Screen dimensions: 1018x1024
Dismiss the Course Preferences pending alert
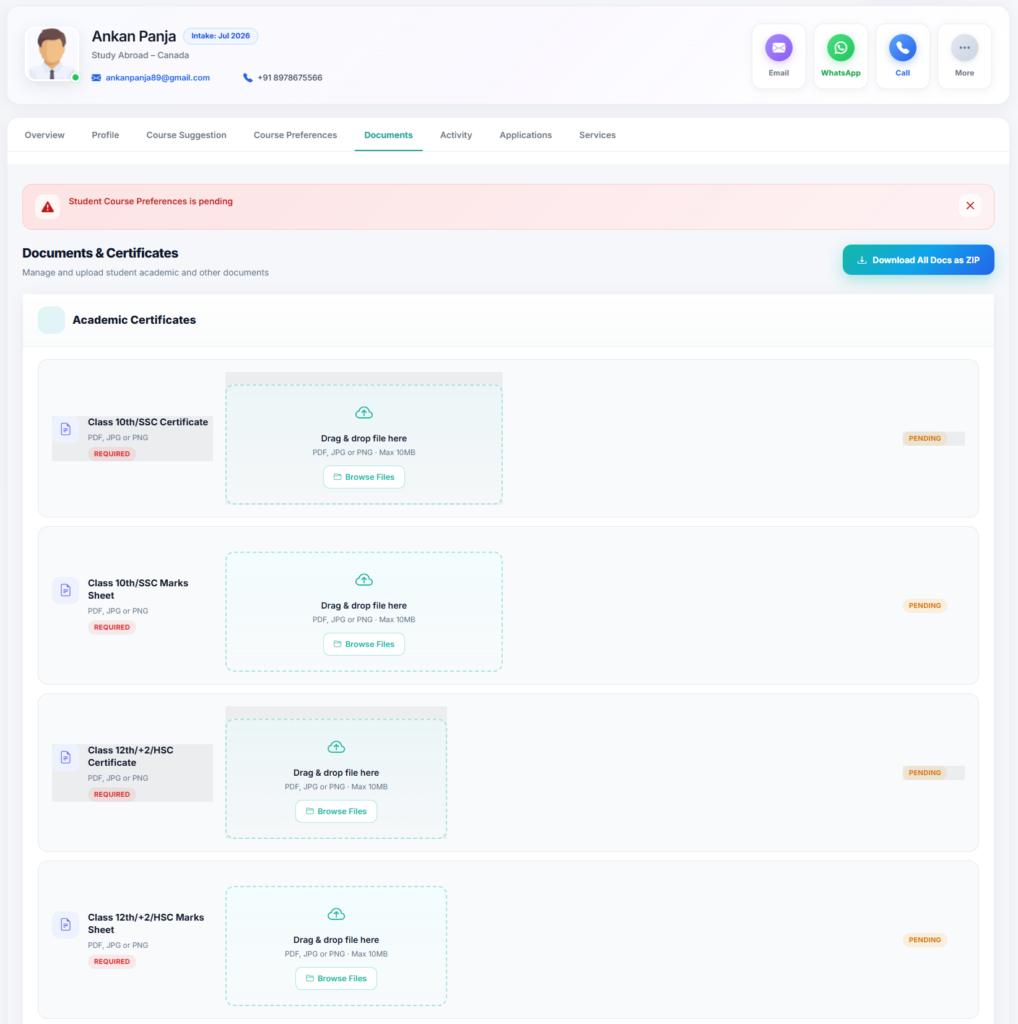coord(970,206)
